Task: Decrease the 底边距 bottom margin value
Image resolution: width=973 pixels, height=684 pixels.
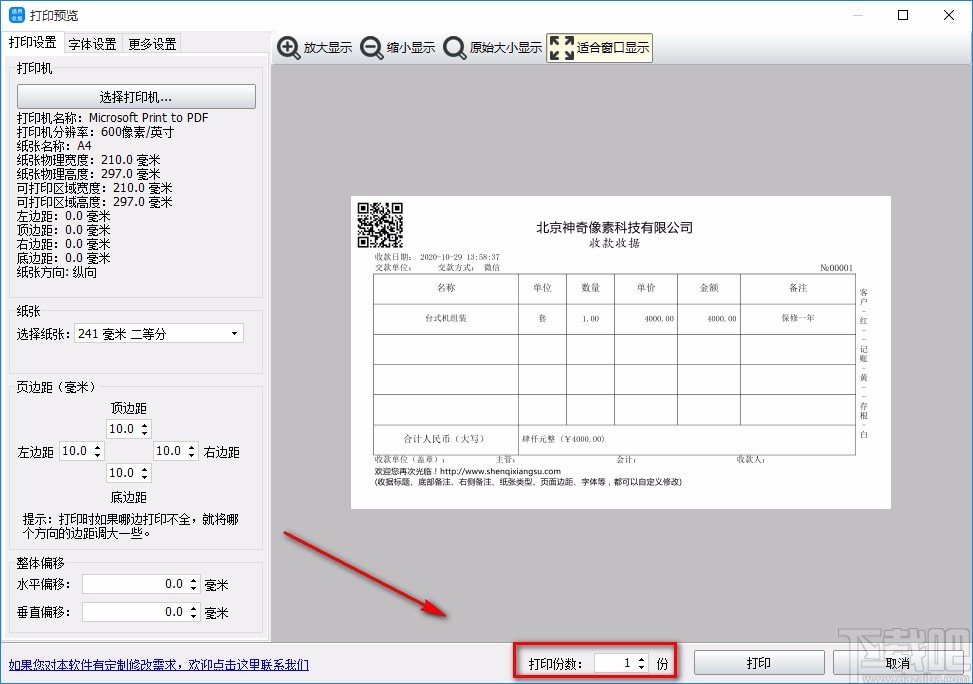Action: point(146,478)
